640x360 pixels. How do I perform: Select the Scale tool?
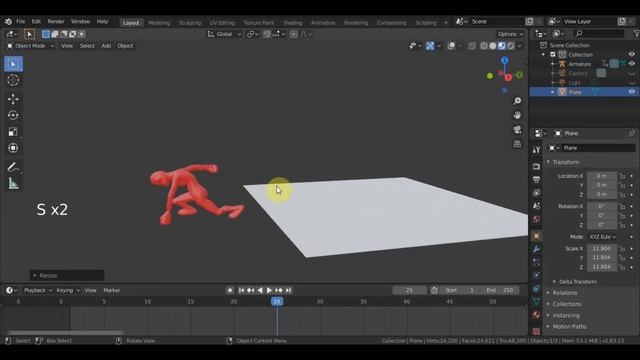coord(13,132)
